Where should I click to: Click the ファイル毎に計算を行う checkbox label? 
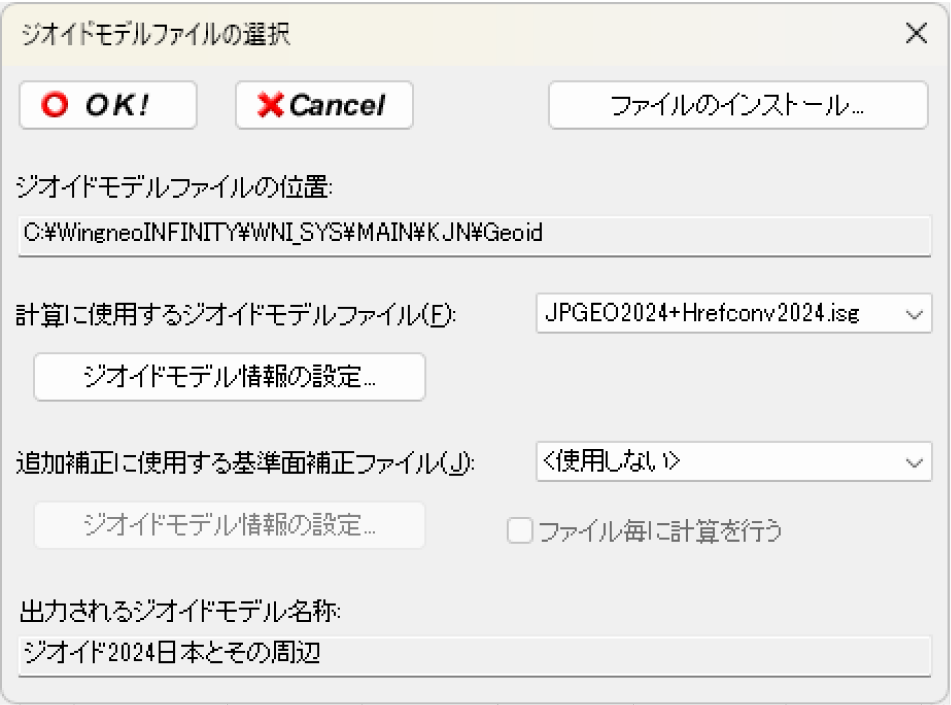pyautogui.click(x=658, y=531)
